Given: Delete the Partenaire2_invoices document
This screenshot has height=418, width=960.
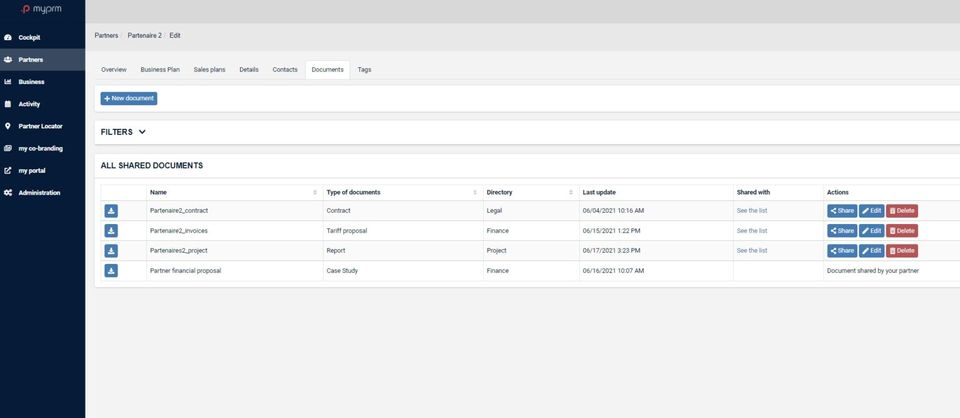Looking at the screenshot, I should pos(902,231).
